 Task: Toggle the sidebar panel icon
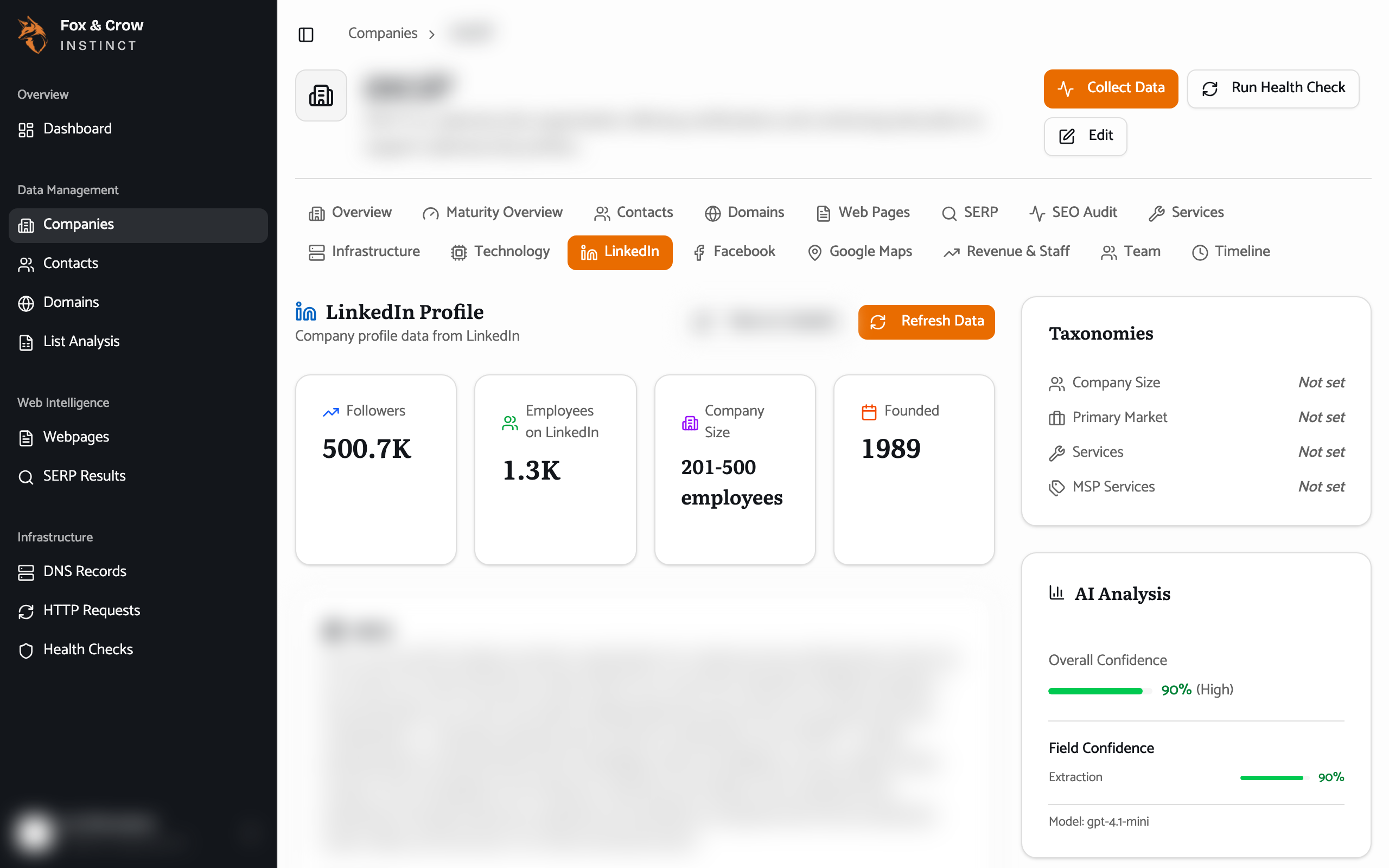point(306,34)
